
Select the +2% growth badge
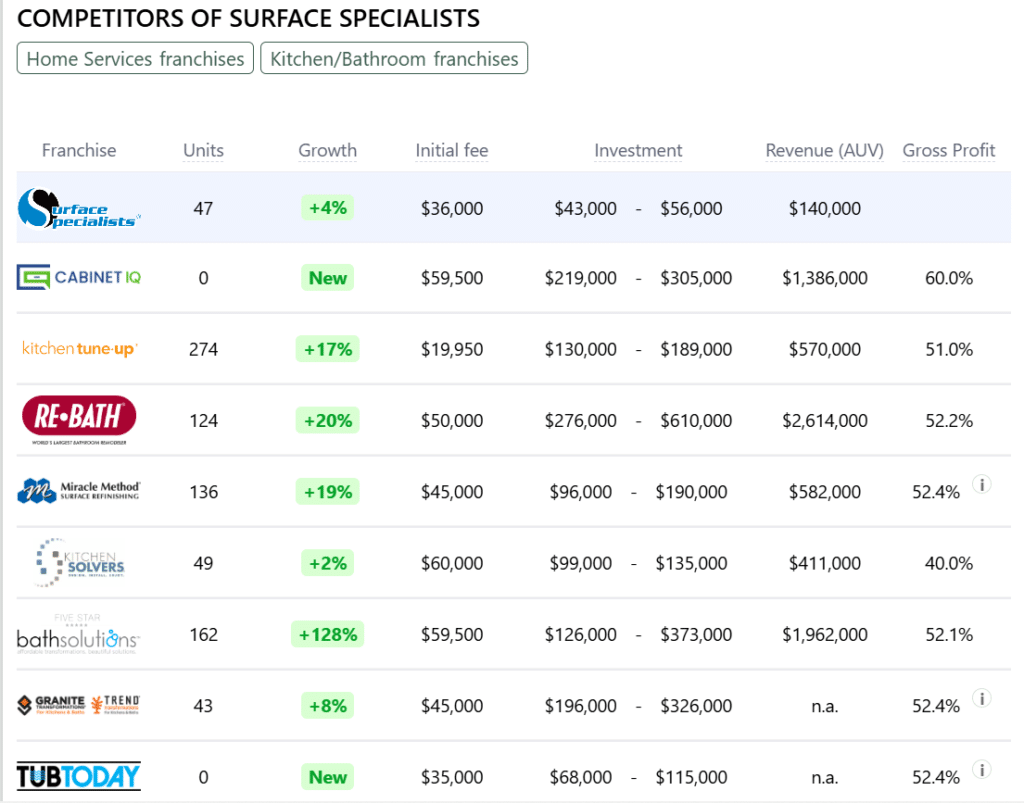coord(327,562)
